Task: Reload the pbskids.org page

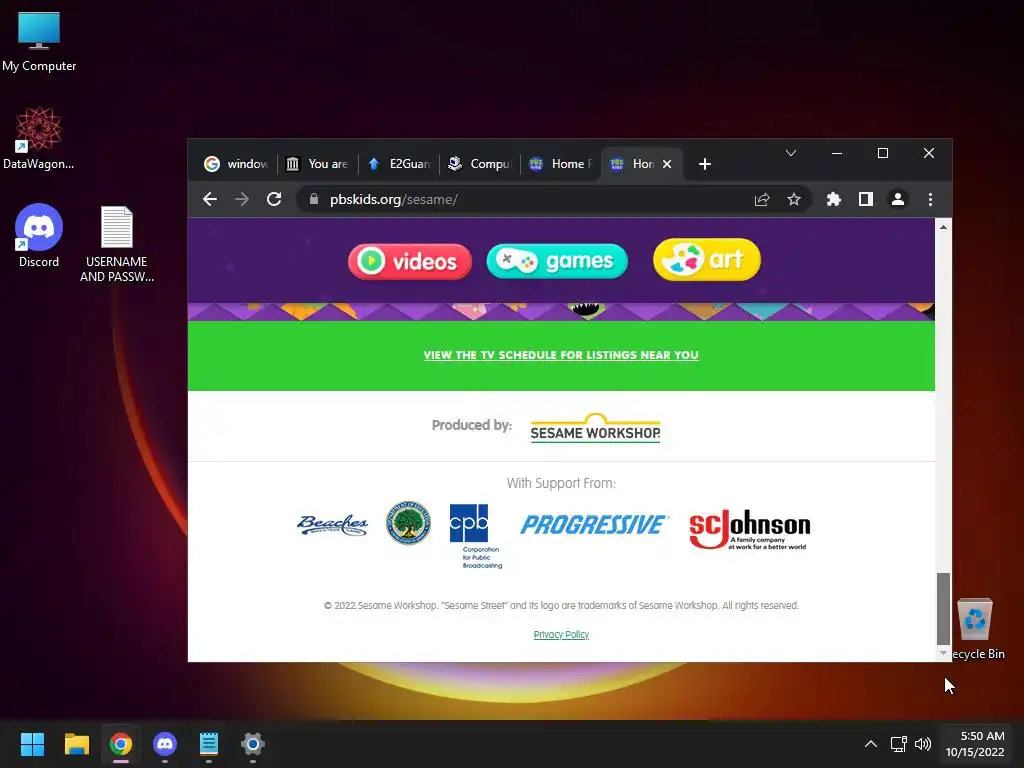Action: click(274, 199)
